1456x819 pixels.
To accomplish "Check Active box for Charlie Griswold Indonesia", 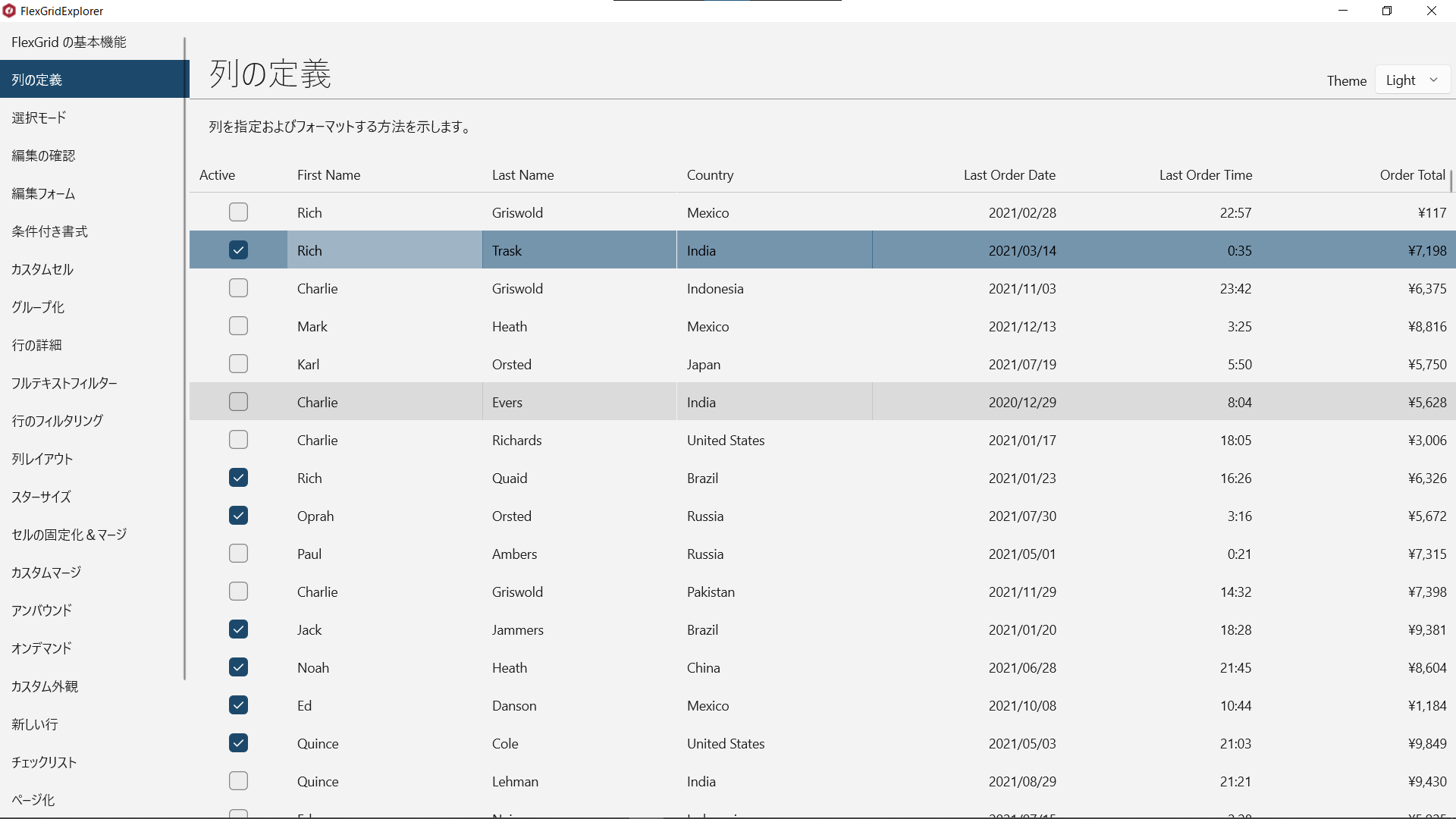I will coord(238,288).
